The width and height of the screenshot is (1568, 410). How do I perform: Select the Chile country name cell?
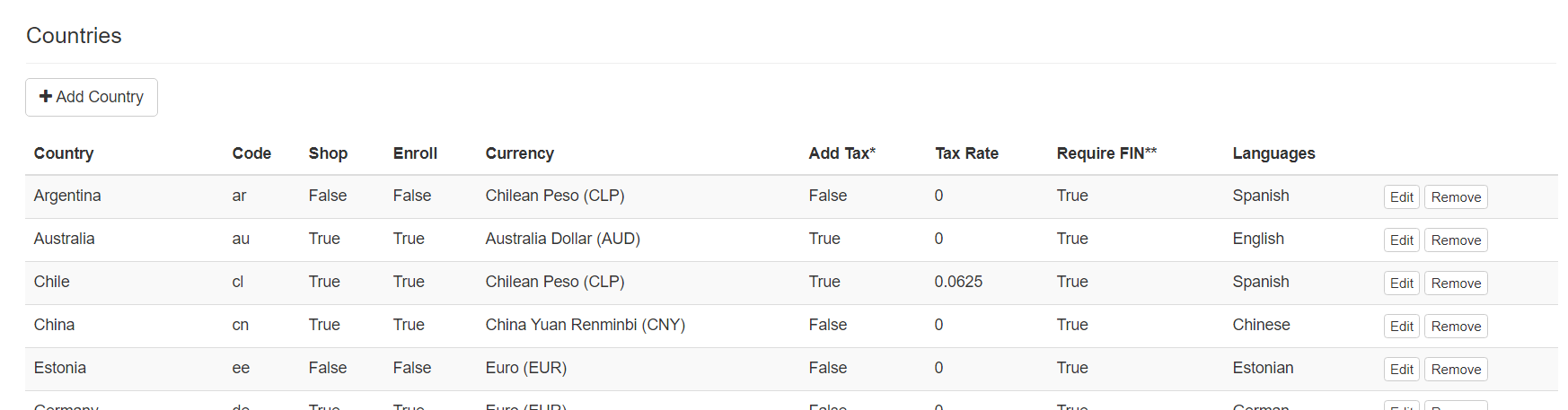coord(52,282)
